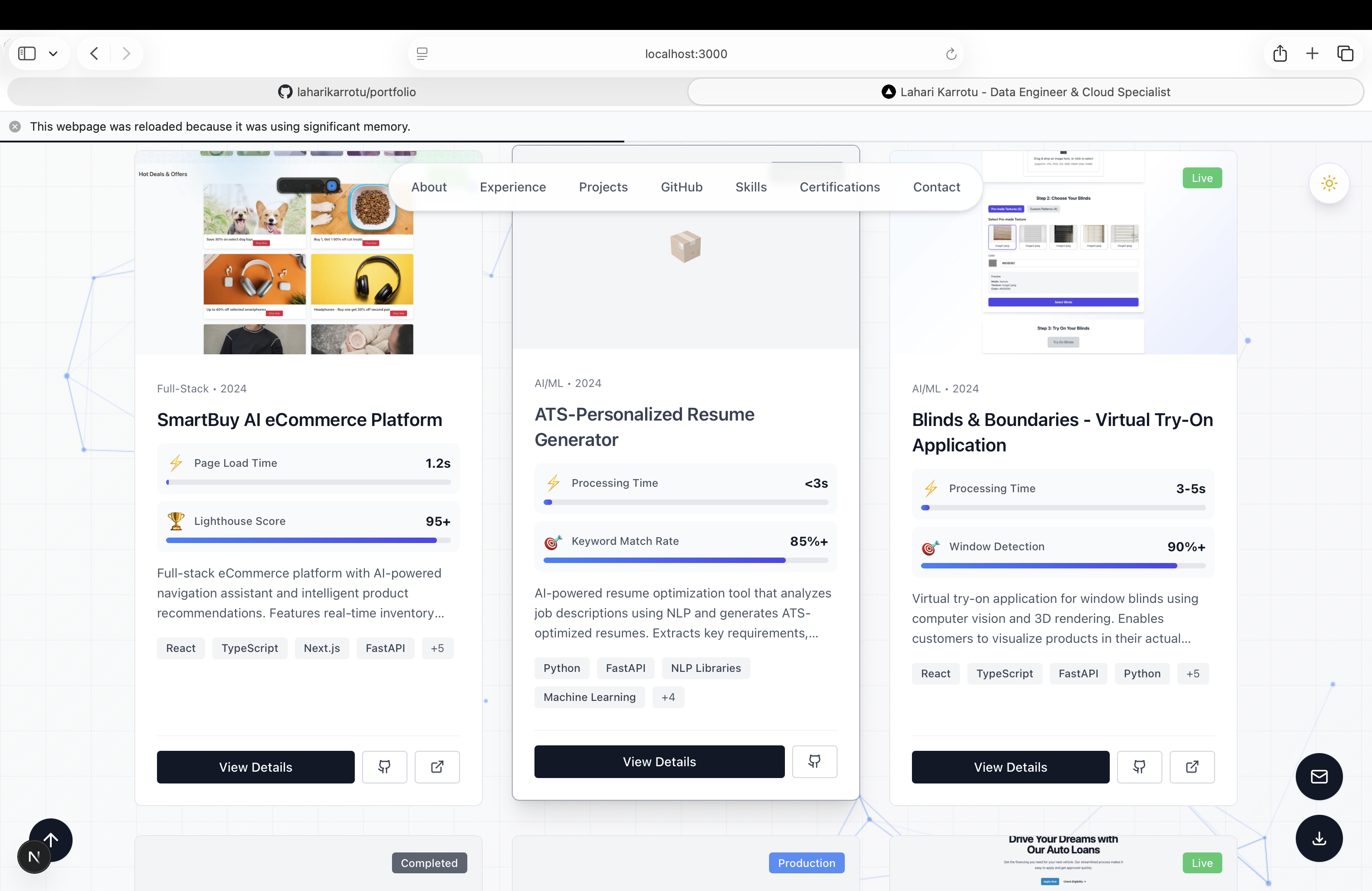This screenshot has height=891, width=1372.
Task: Open the GitHub nav item
Action: [681, 187]
